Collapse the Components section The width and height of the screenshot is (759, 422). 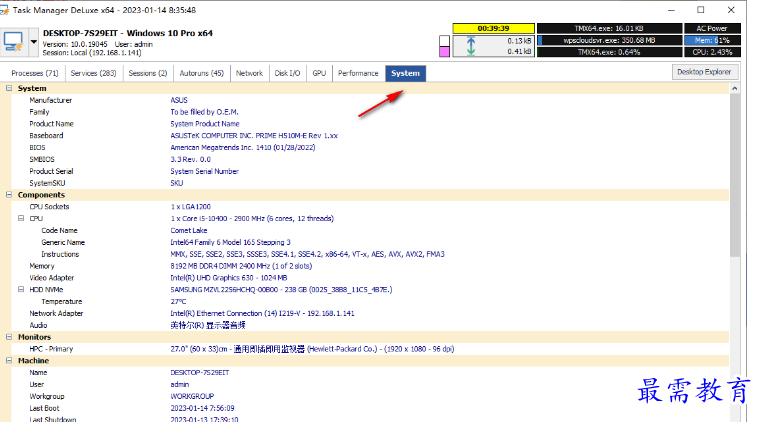9,195
